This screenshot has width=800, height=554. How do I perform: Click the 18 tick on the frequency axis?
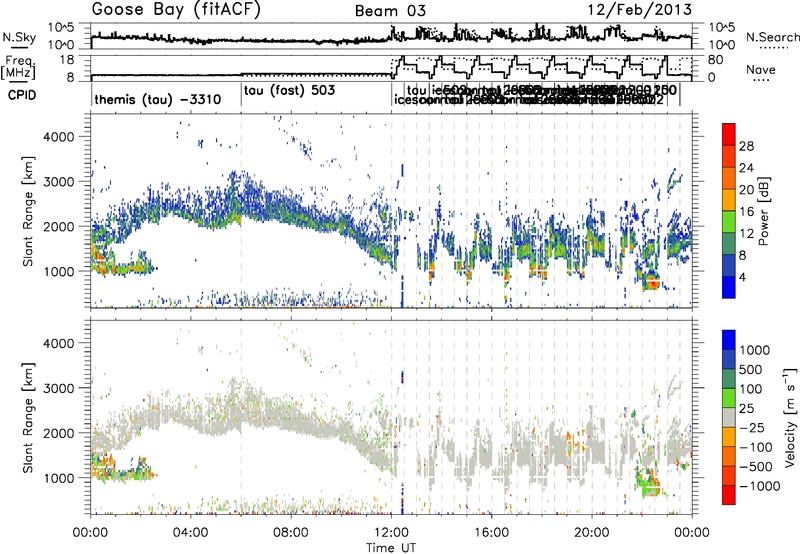click(x=67, y=60)
